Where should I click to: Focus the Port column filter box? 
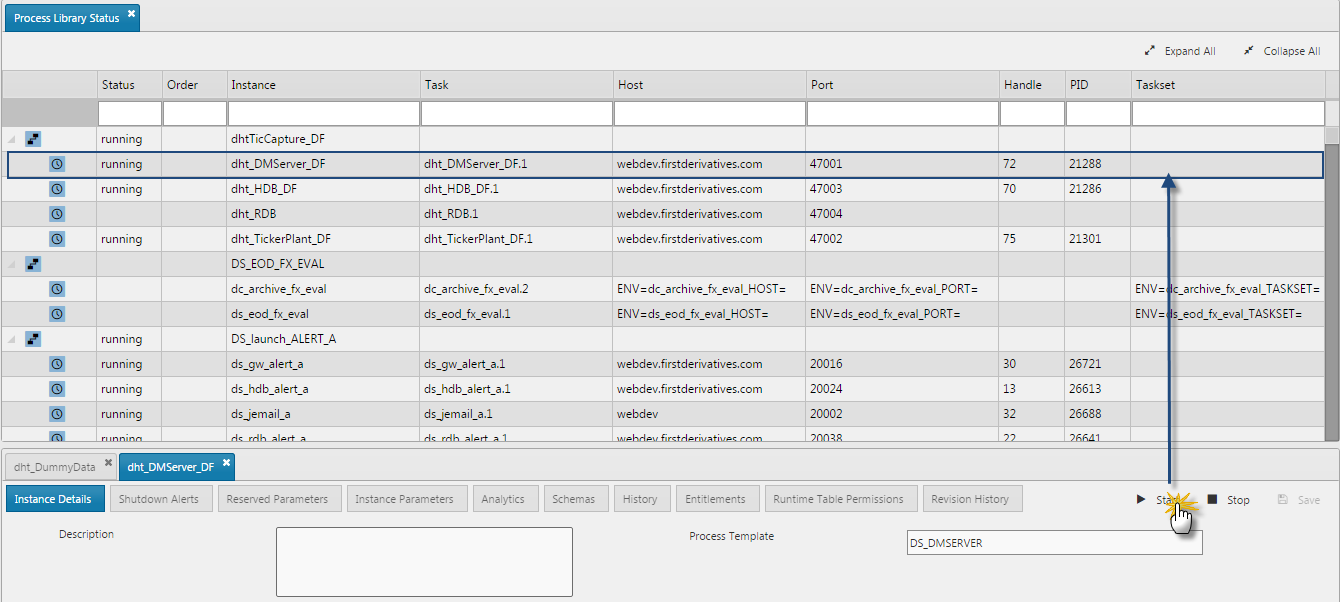click(x=902, y=113)
